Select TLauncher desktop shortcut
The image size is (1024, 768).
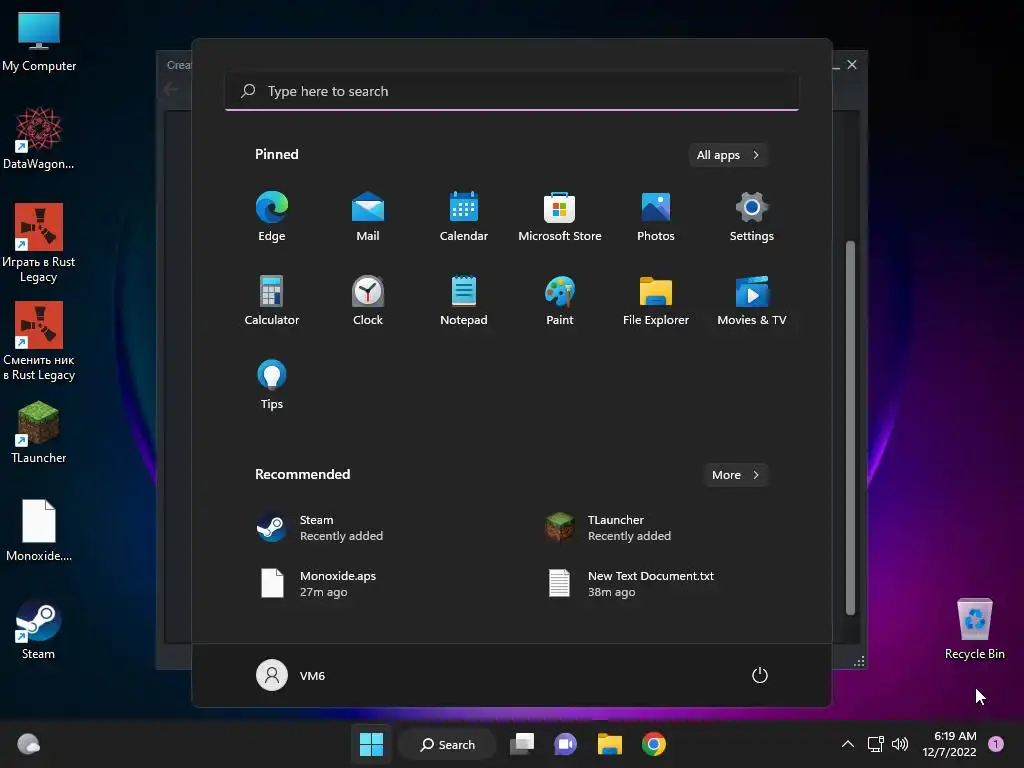39,432
